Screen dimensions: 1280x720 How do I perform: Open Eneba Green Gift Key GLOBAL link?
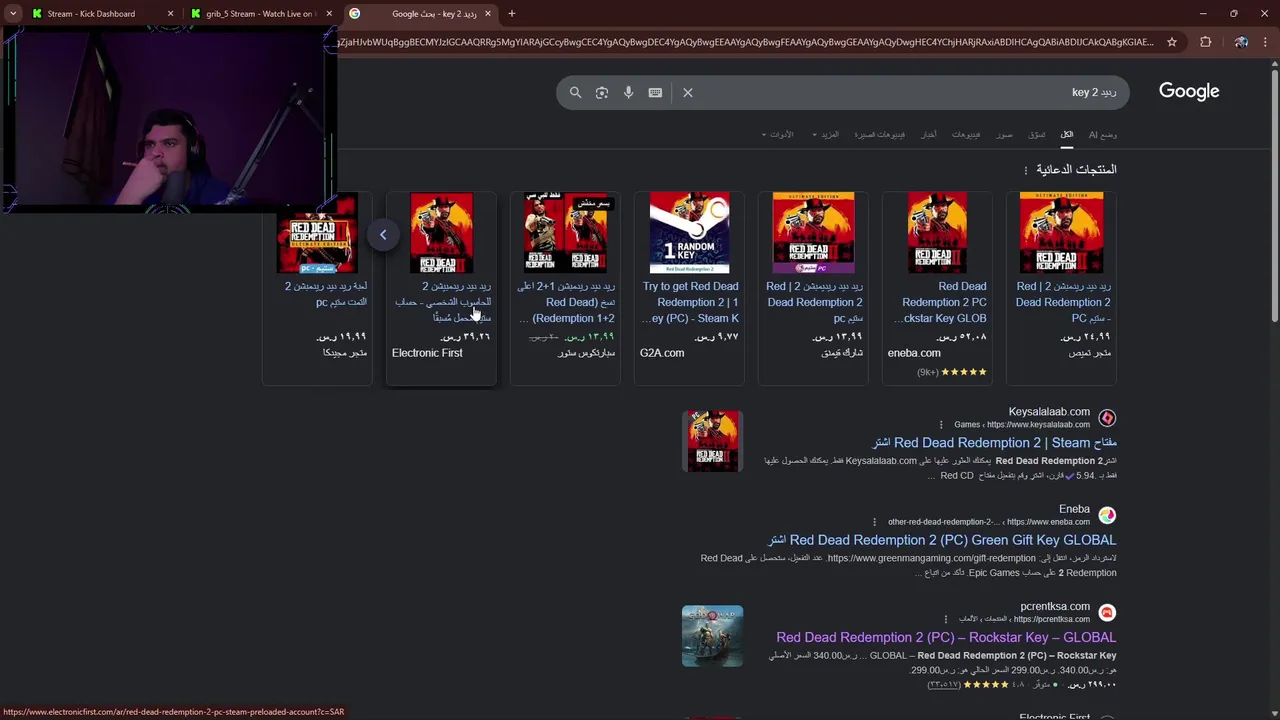click(942, 540)
